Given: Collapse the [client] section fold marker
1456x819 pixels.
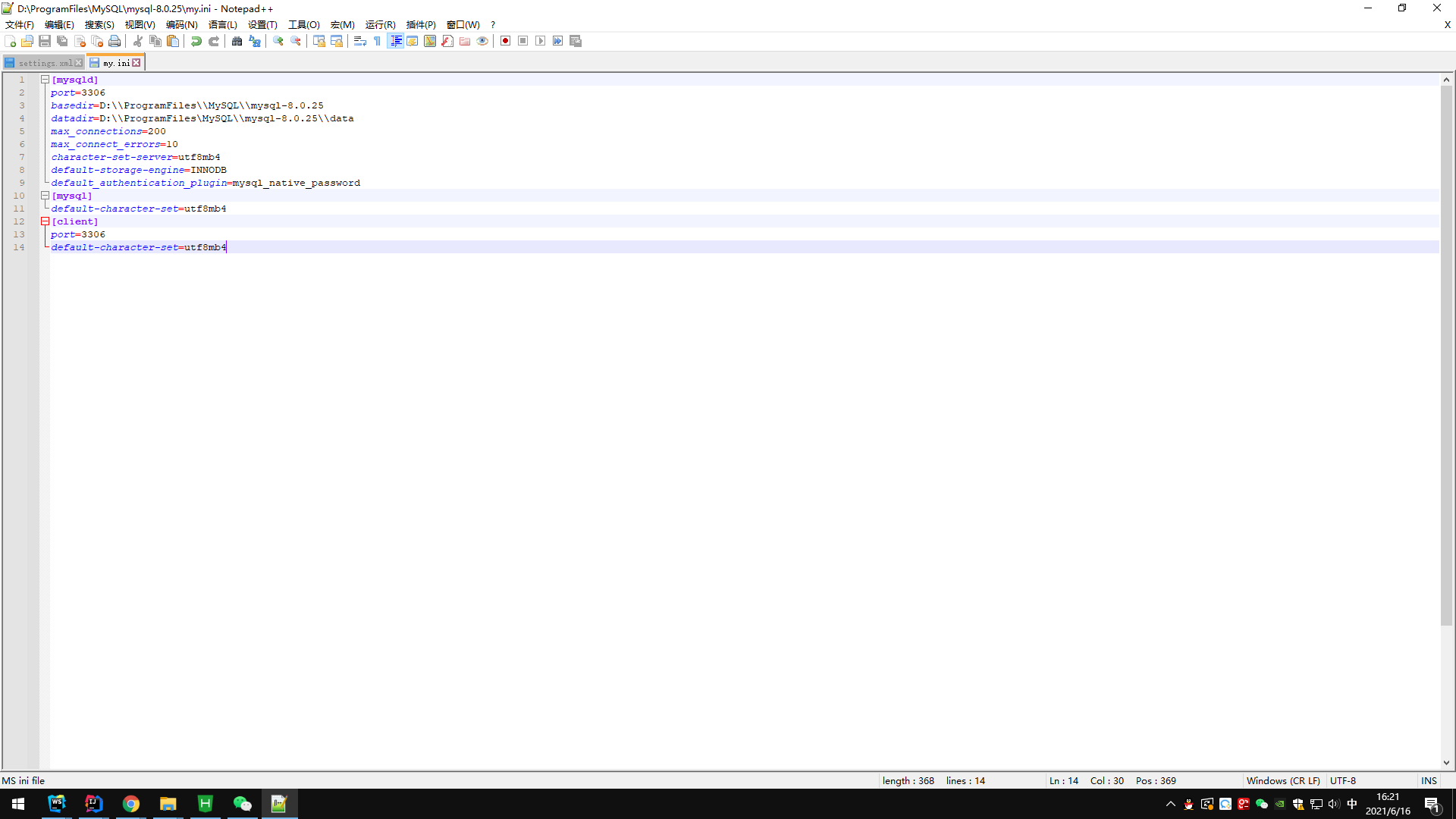Looking at the screenshot, I should pyautogui.click(x=45, y=221).
